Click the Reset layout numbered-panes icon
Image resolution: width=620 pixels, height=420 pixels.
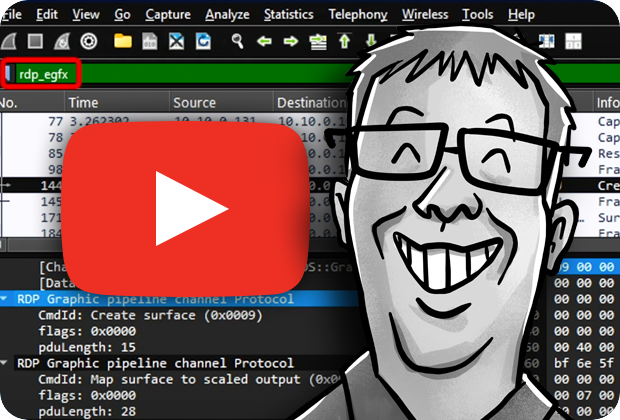[573, 41]
